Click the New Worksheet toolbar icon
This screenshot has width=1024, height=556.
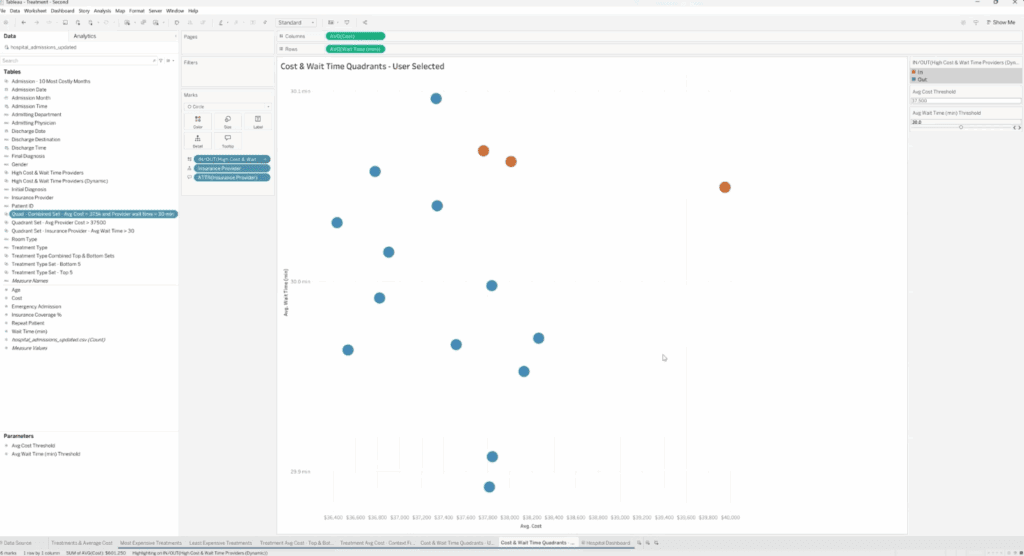coord(127,22)
